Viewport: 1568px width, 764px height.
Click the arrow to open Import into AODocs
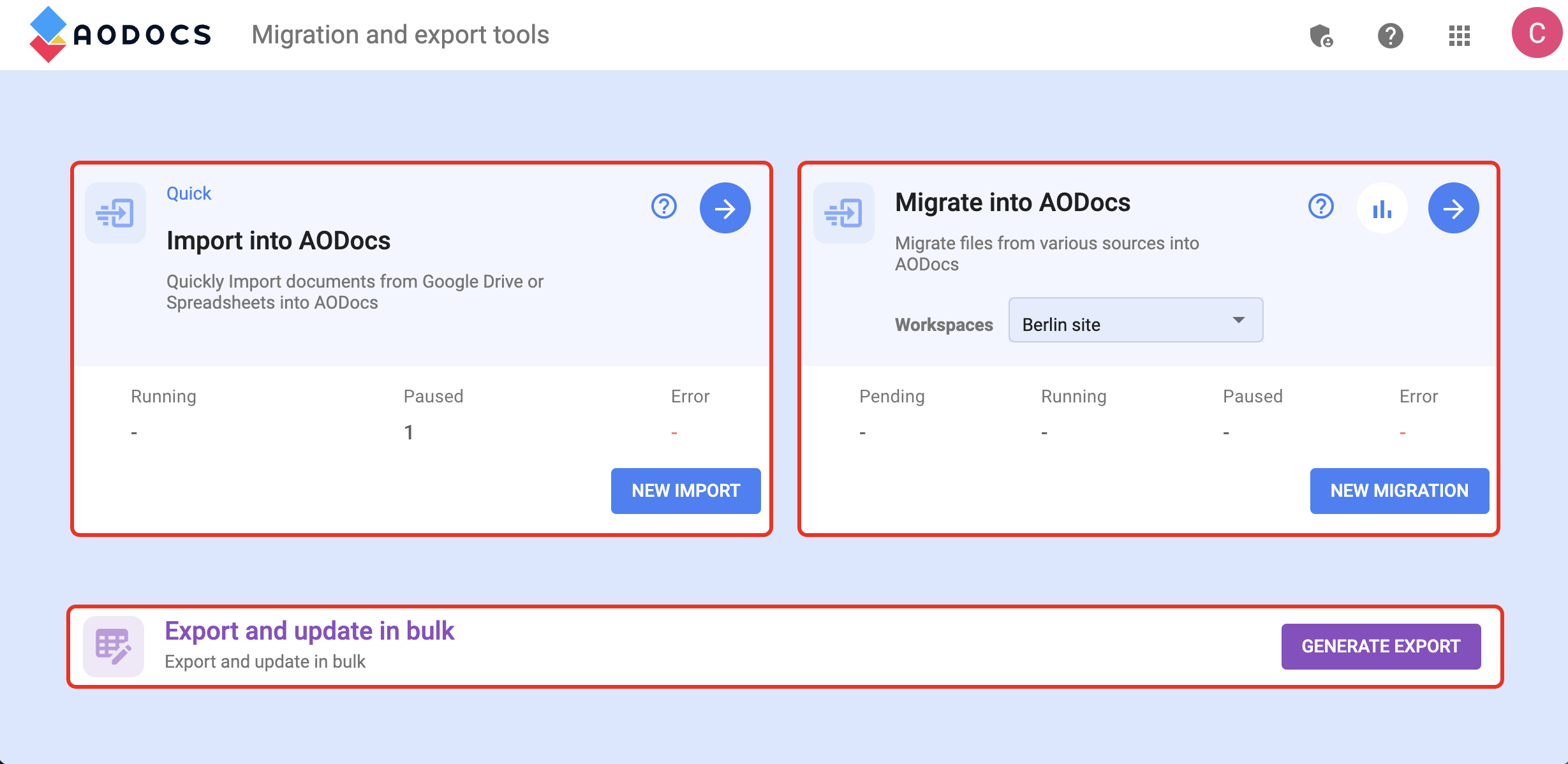pos(725,207)
